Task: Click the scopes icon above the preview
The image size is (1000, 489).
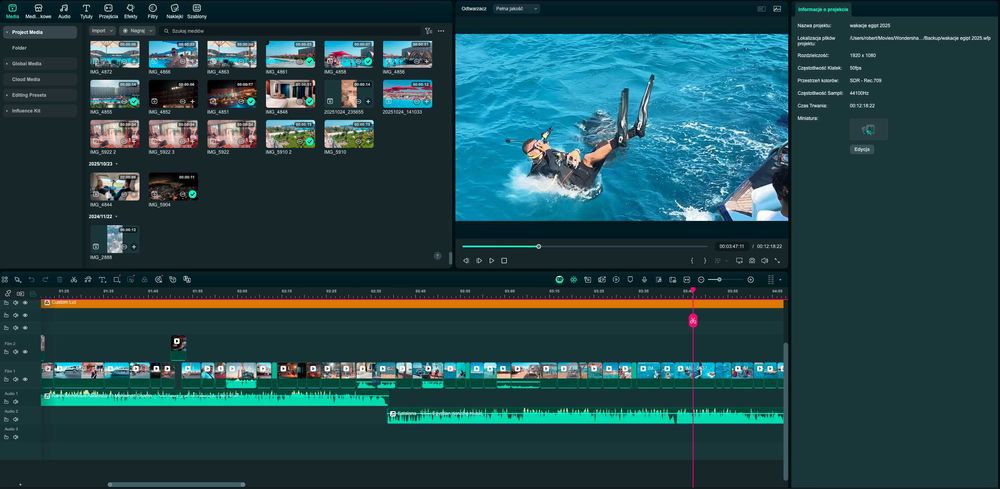Action: 777,9
